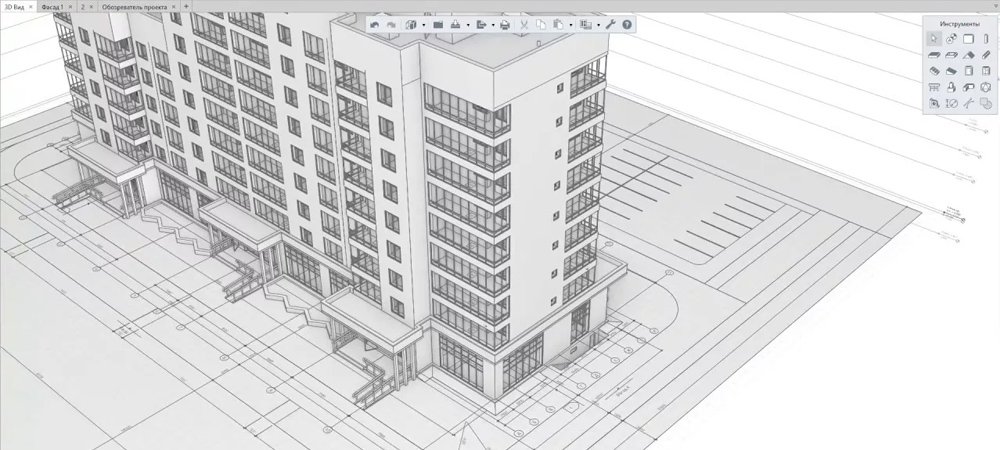
Task: Select the Wall tool in Инструменты
Action: point(968,38)
